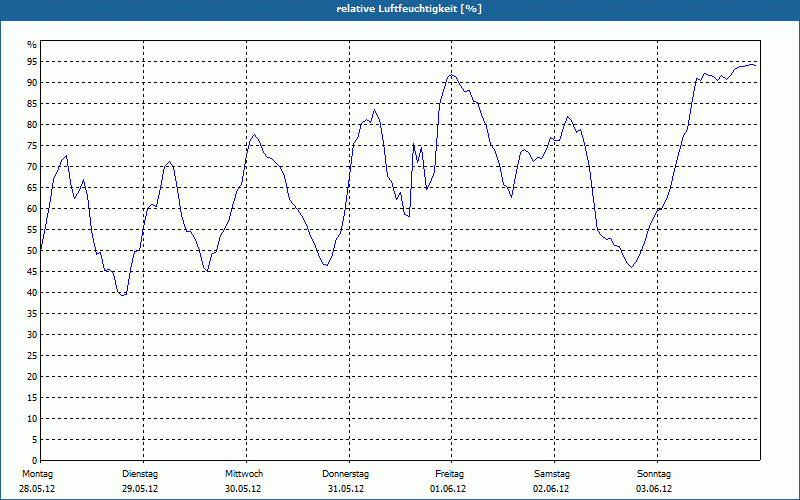Click the y-axis value '70'
The height and width of the screenshot is (500, 800).
point(32,167)
